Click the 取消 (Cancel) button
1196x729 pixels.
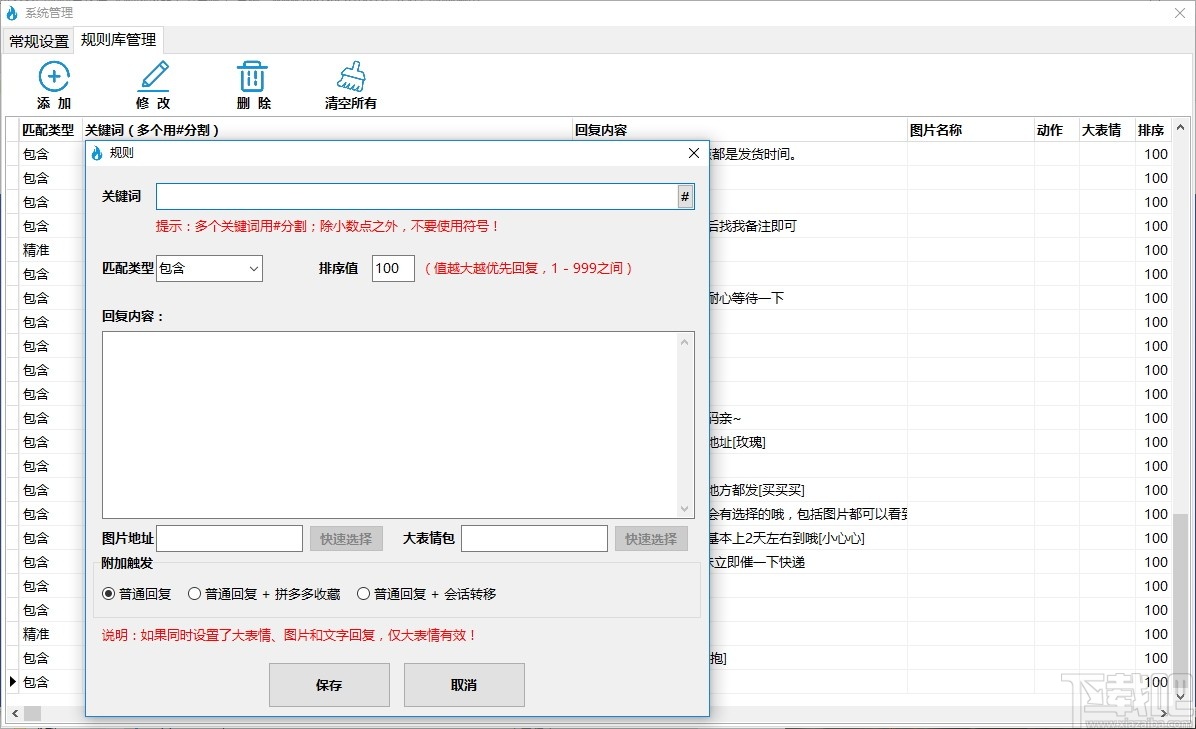click(x=464, y=684)
